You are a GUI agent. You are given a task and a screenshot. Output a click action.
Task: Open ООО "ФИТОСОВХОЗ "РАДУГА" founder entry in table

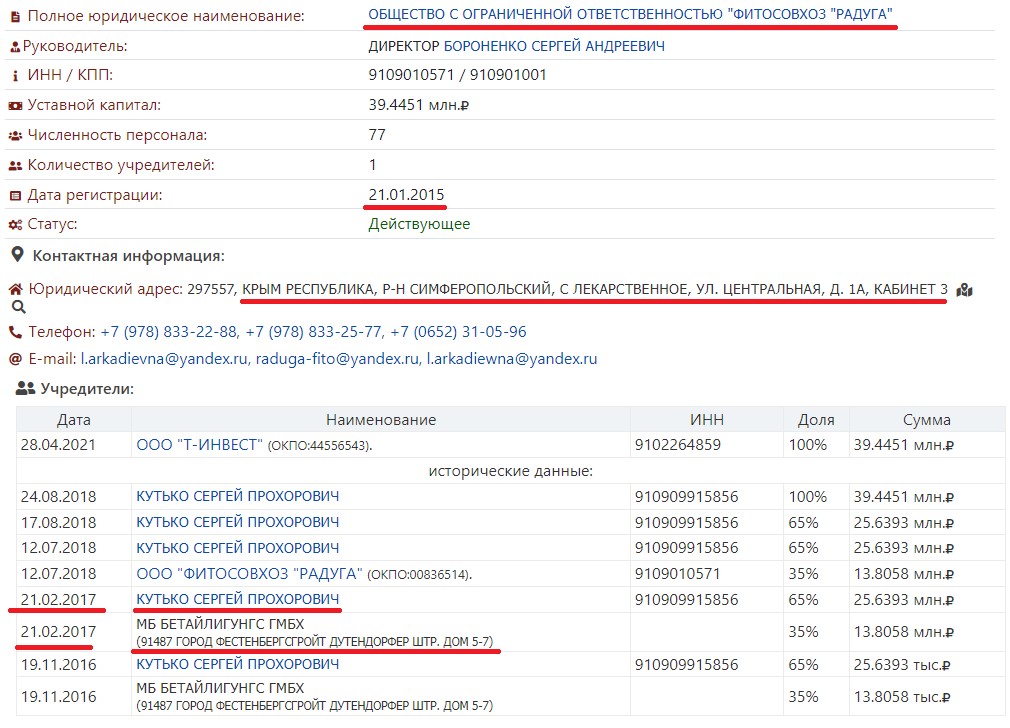point(249,574)
